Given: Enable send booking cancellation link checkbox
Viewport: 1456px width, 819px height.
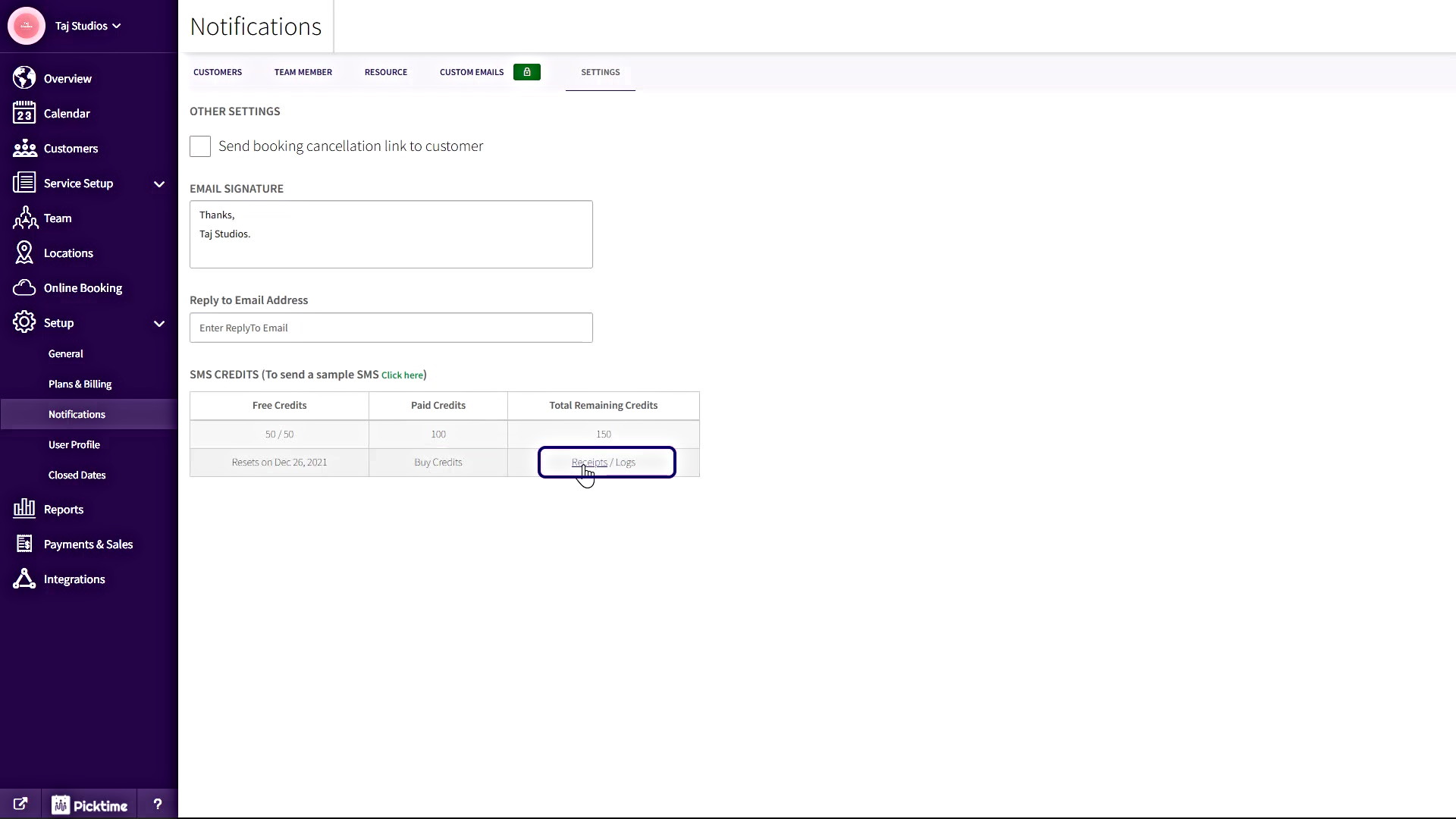Looking at the screenshot, I should [x=200, y=146].
